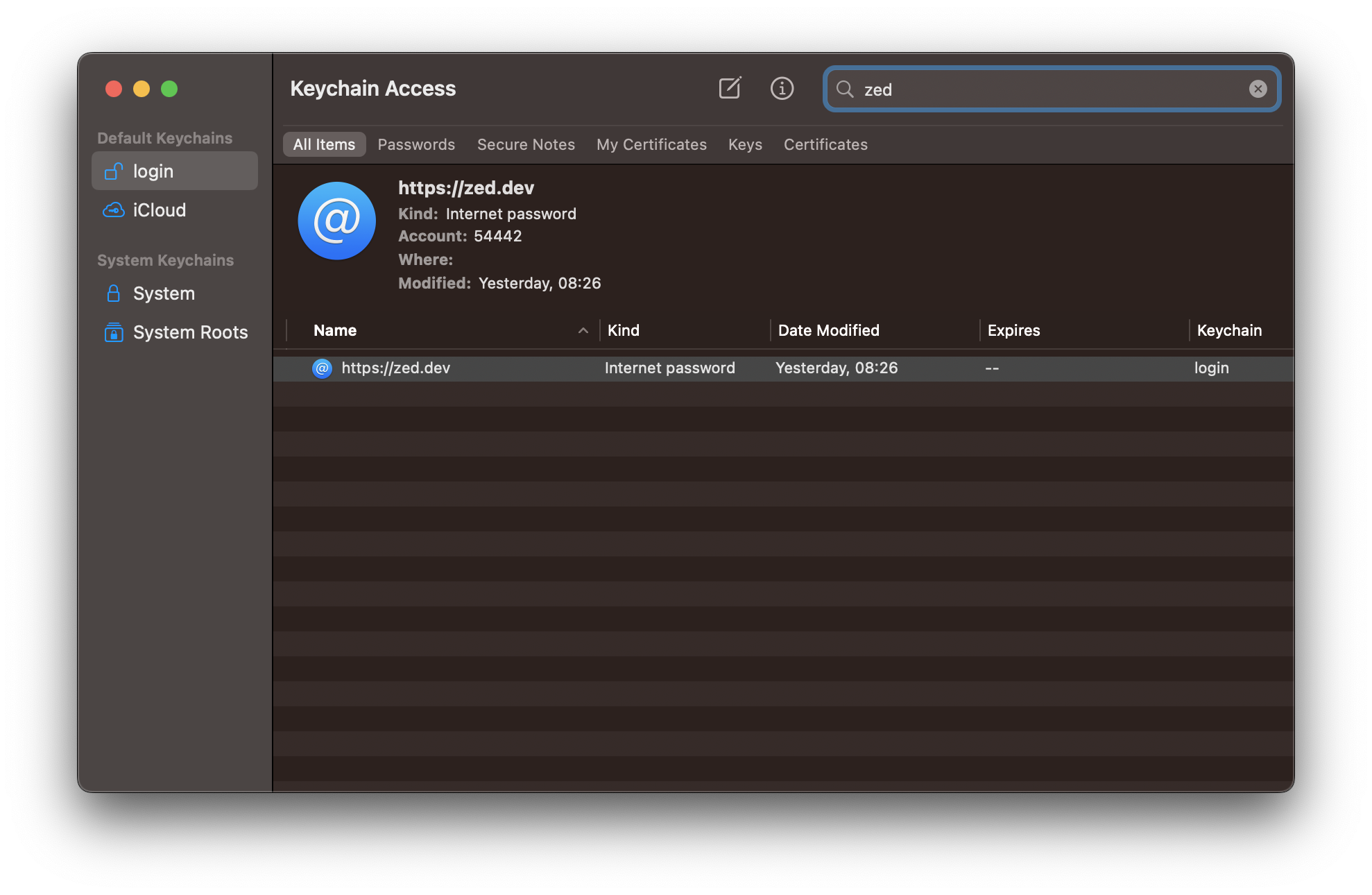Toggle Name column sort order arrow
The height and width of the screenshot is (895, 1372).
(583, 331)
